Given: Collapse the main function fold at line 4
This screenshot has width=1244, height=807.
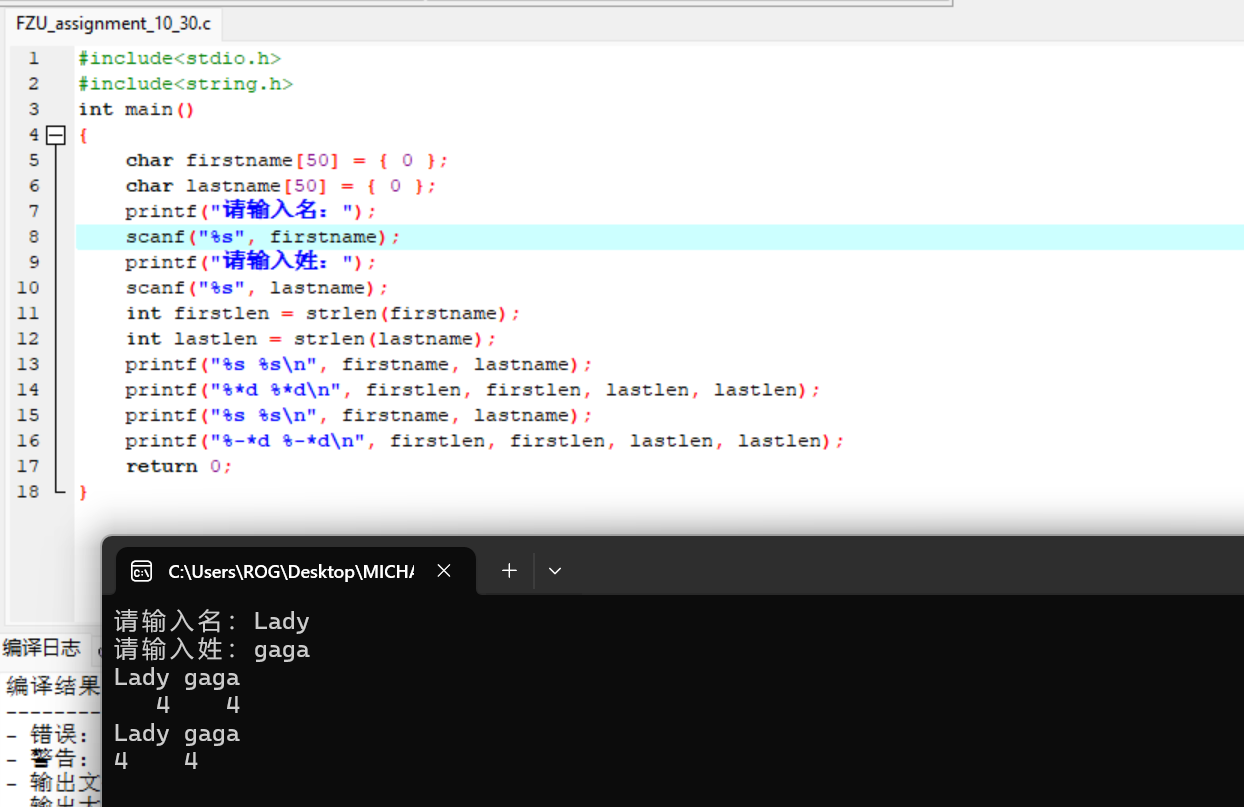Looking at the screenshot, I should point(56,135).
